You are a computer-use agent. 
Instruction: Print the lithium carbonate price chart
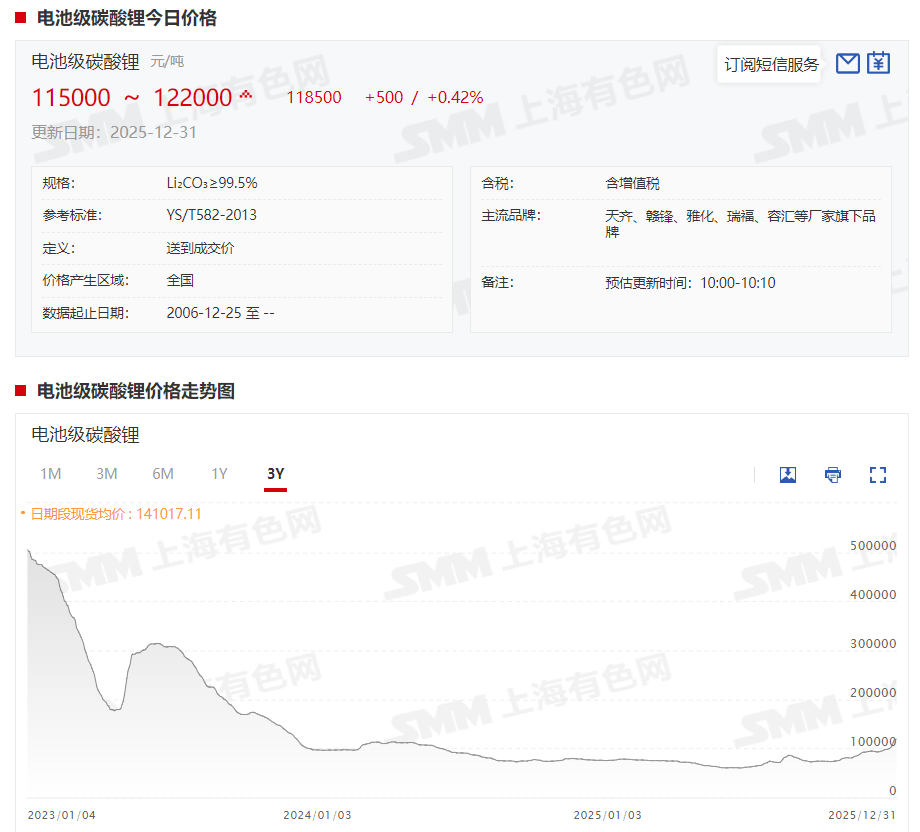coord(833,475)
